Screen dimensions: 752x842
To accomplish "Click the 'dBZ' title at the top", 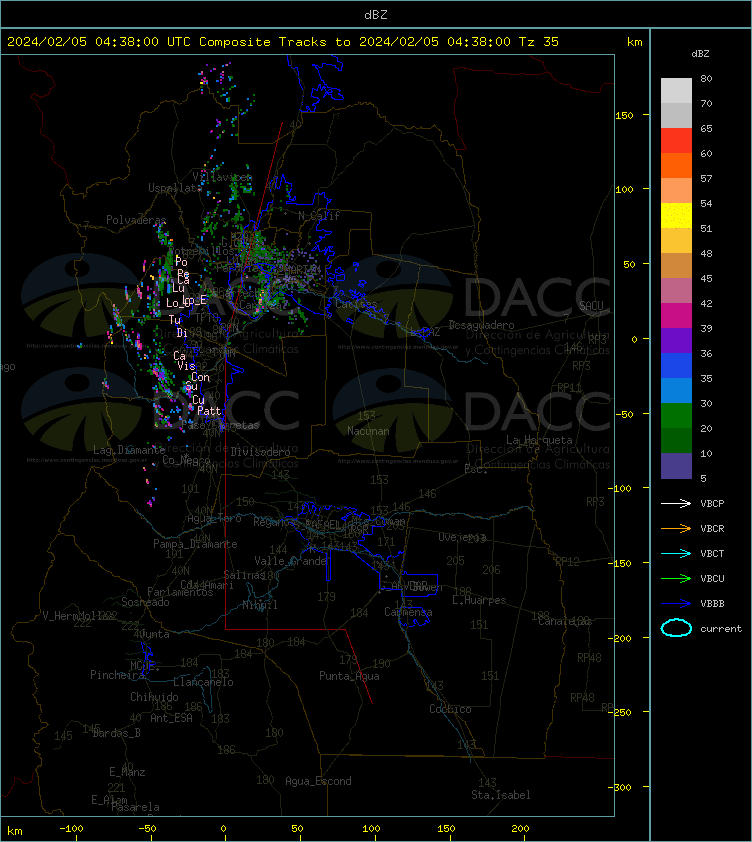I will click(x=375, y=15).
